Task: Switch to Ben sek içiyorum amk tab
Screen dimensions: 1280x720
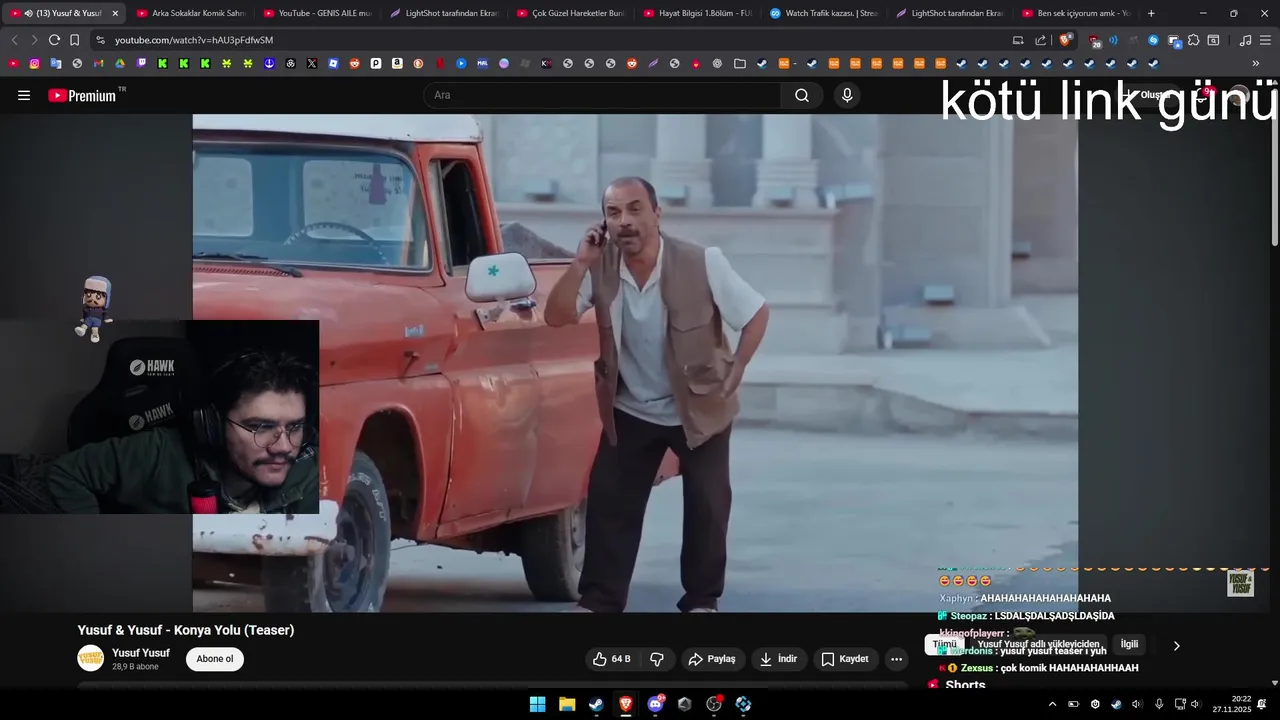Action: tap(1076, 13)
